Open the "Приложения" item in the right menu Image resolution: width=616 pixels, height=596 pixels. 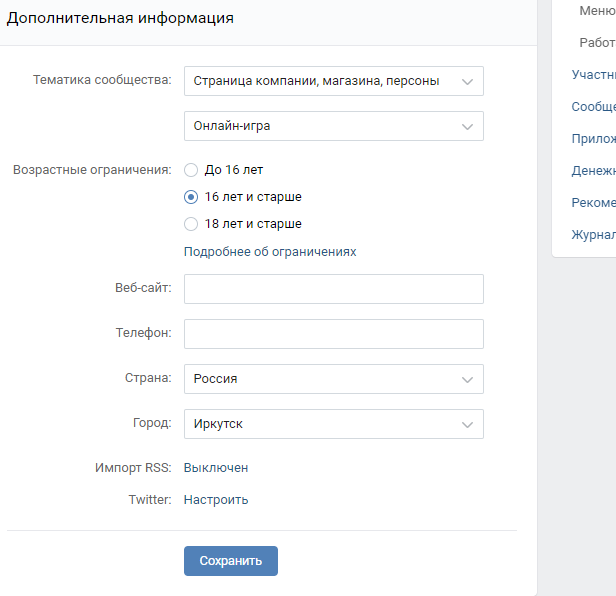coord(593,139)
